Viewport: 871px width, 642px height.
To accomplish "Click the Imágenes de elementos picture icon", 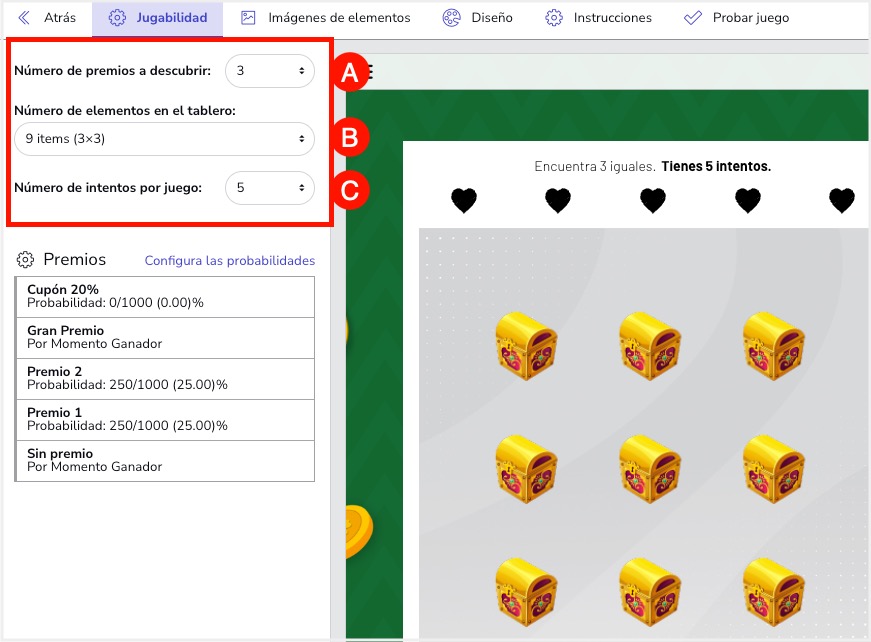I will tap(248, 18).
